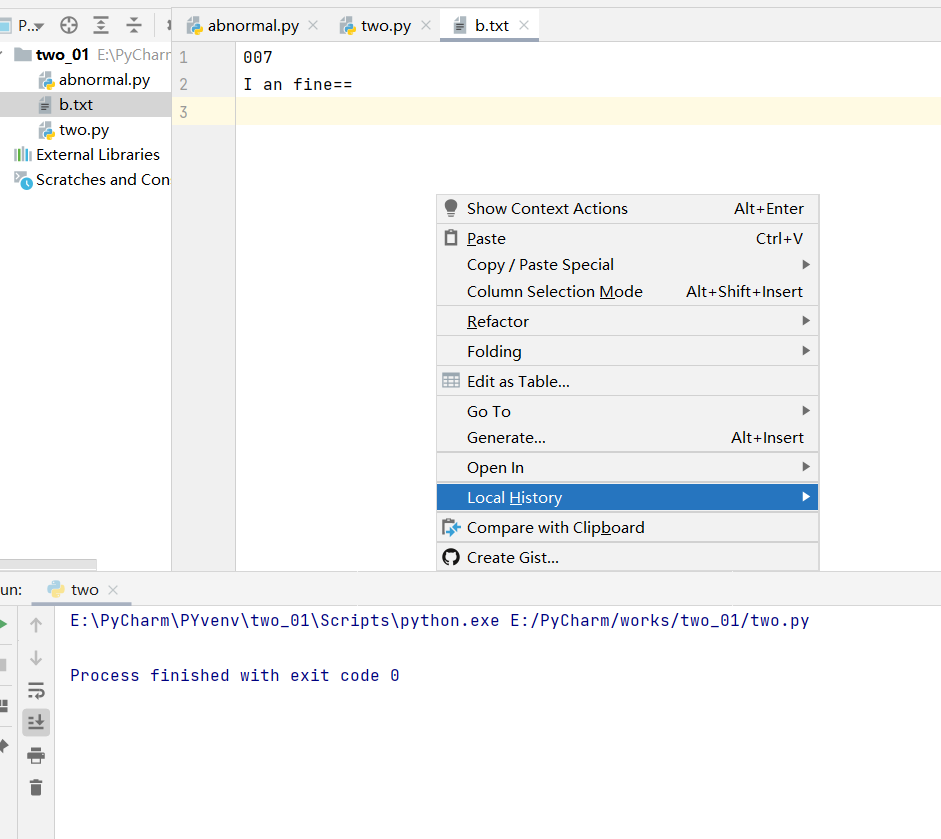Click the up arrow in the run toolbar
The height and width of the screenshot is (839, 941).
point(36,625)
